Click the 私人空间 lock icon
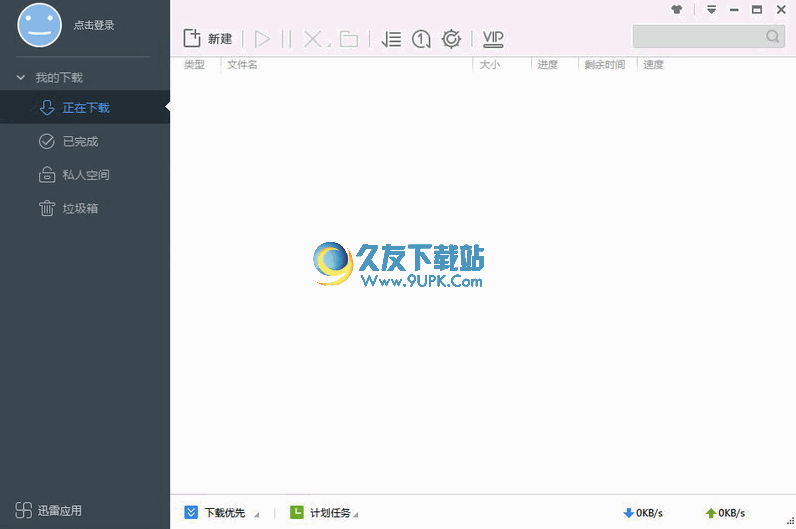 47,175
